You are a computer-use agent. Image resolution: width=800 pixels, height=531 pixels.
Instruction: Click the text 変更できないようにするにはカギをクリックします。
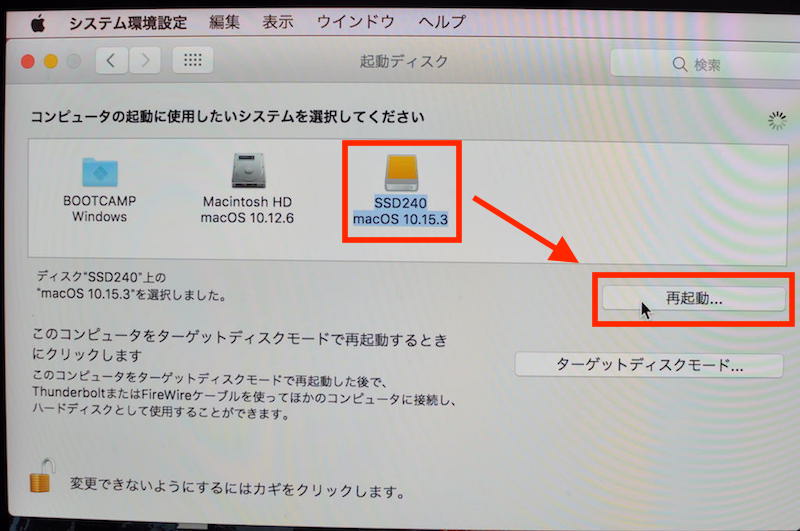pos(237,487)
